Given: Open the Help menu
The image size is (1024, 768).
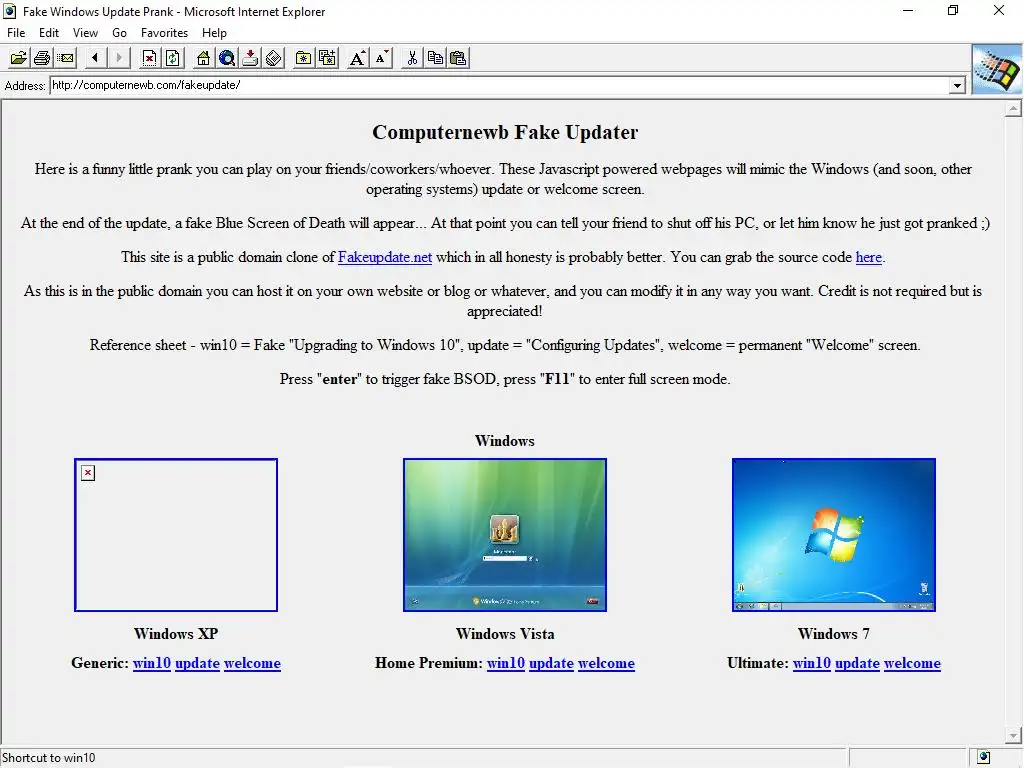Looking at the screenshot, I should click(214, 33).
